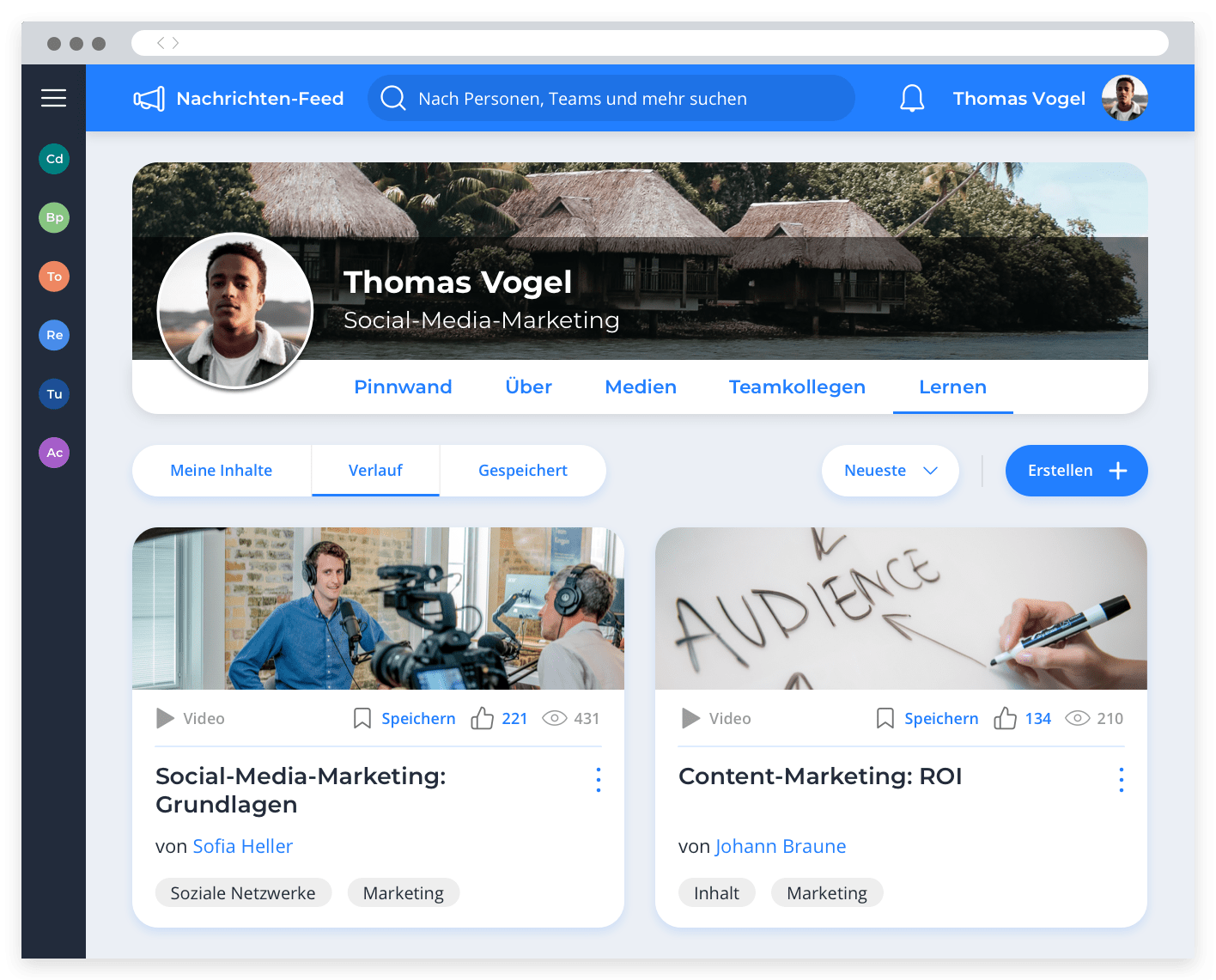The height and width of the screenshot is (980, 1216).
Task: Go forward with browser forward arrow
Action: (175, 43)
